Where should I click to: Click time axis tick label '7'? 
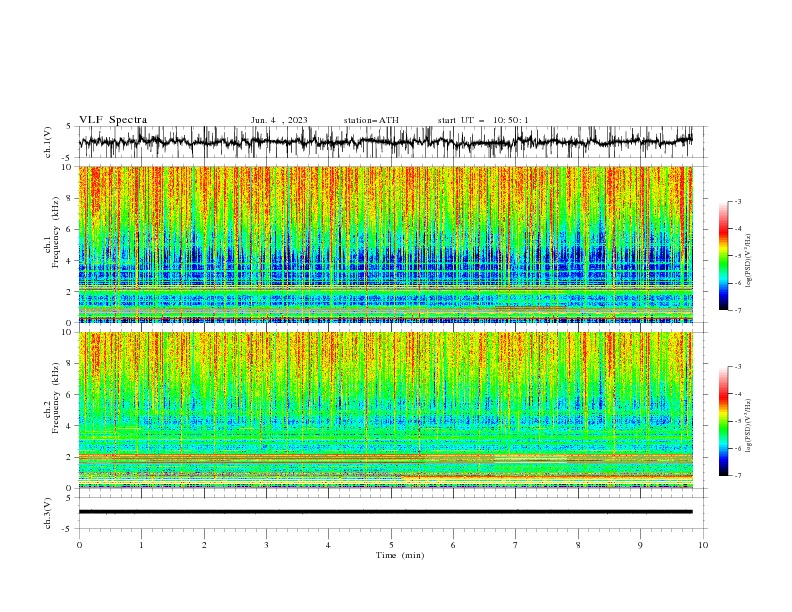[516, 545]
